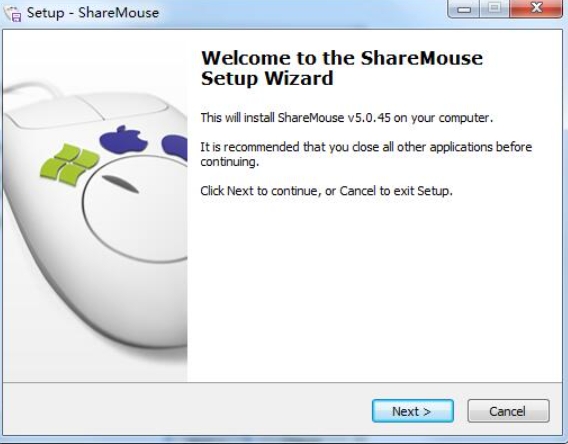Click the "Welcome to the ShareMouse" heading

(342, 58)
